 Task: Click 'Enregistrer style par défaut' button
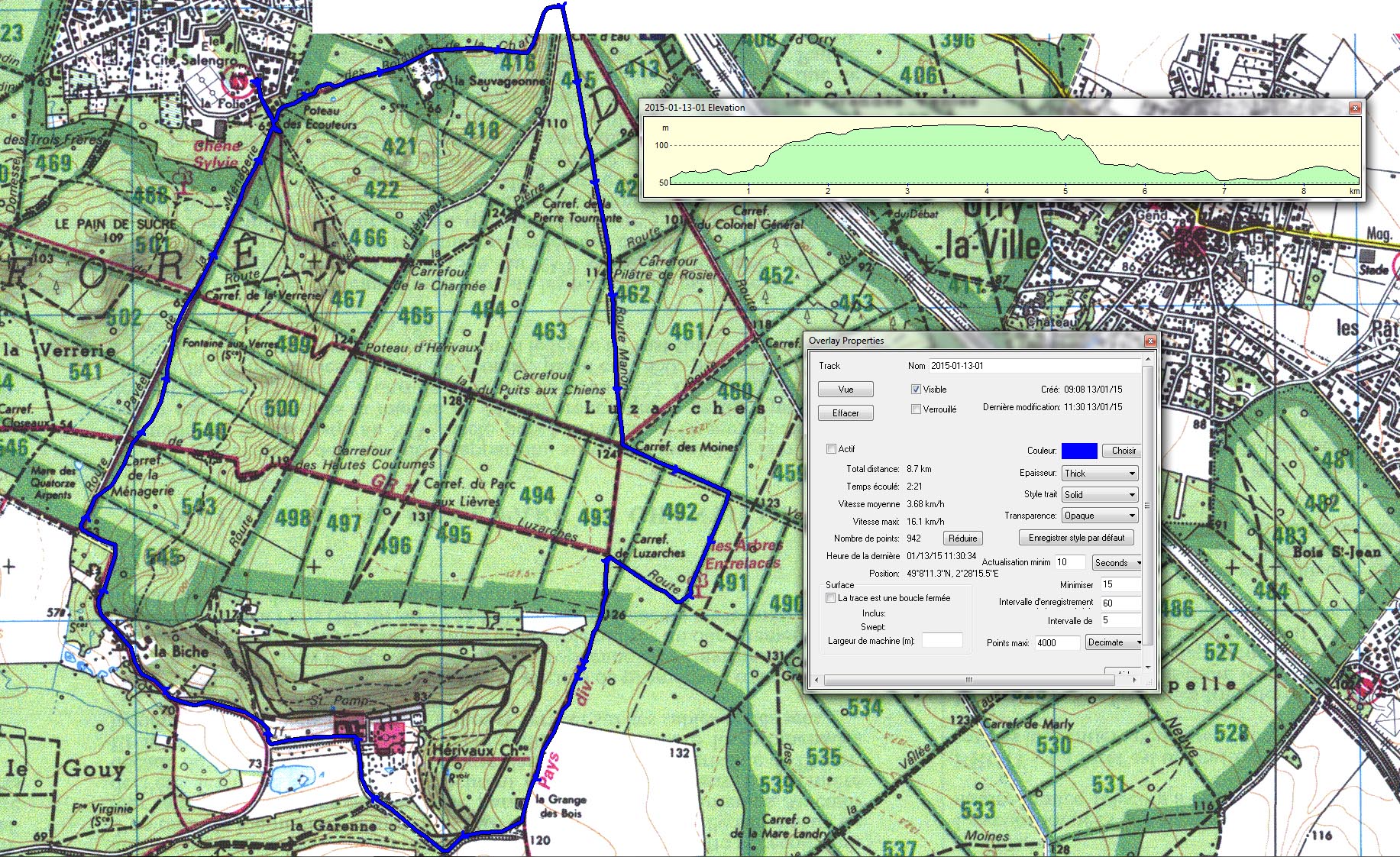(x=1076, y=538)
